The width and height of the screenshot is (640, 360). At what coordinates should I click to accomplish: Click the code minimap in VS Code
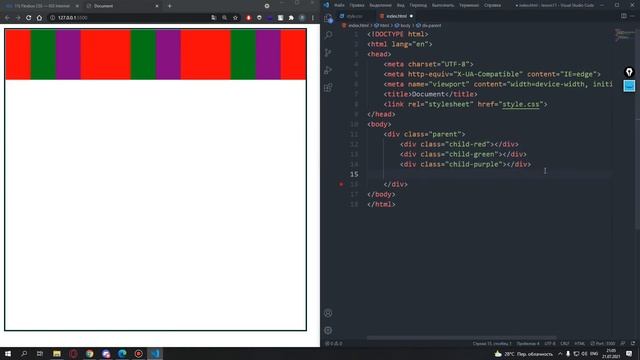pyautogui.click(x=624, y=35)
